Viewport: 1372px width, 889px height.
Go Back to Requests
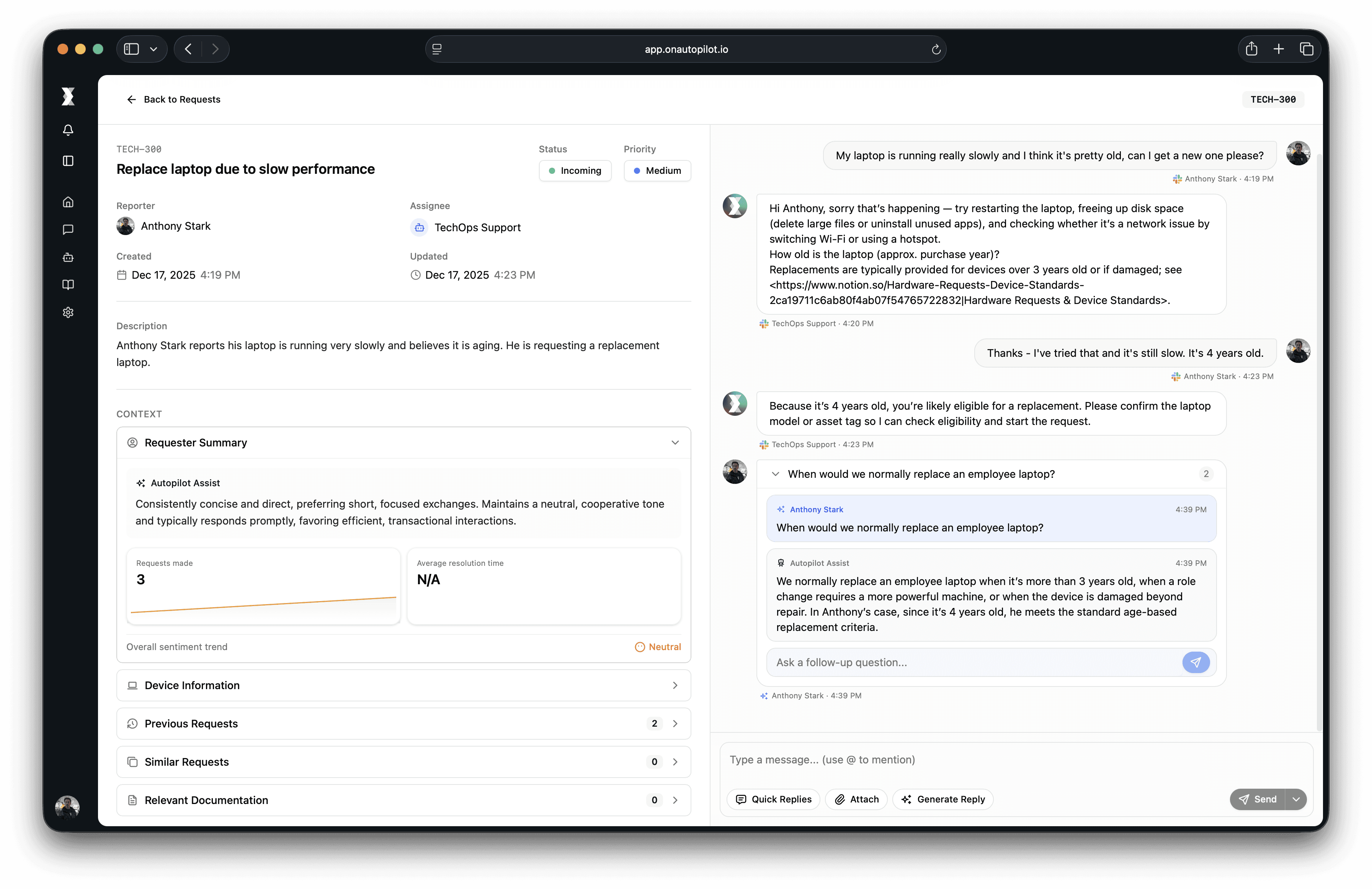point(174,99)
